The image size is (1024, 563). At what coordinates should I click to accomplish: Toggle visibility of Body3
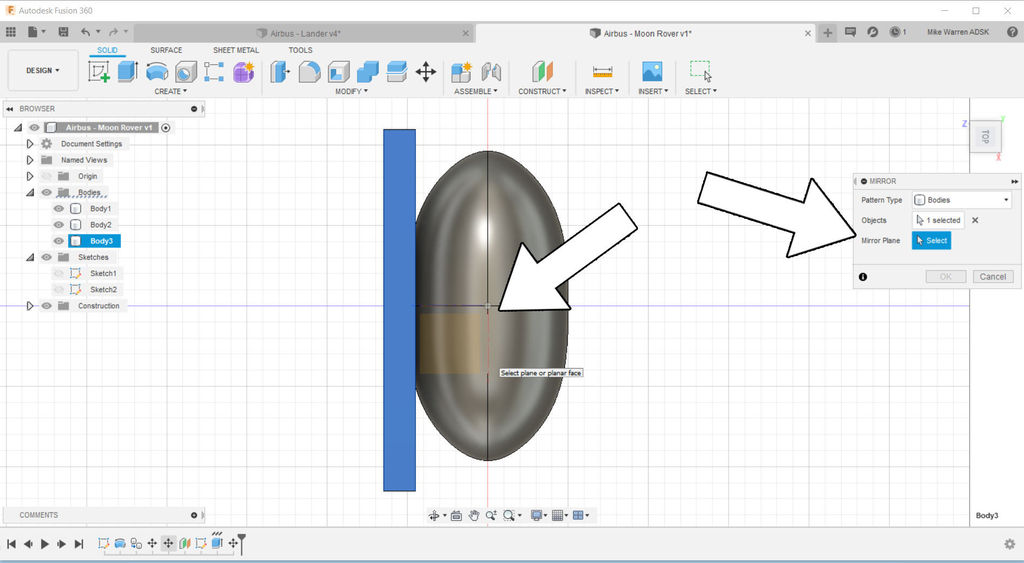[59, 241]
